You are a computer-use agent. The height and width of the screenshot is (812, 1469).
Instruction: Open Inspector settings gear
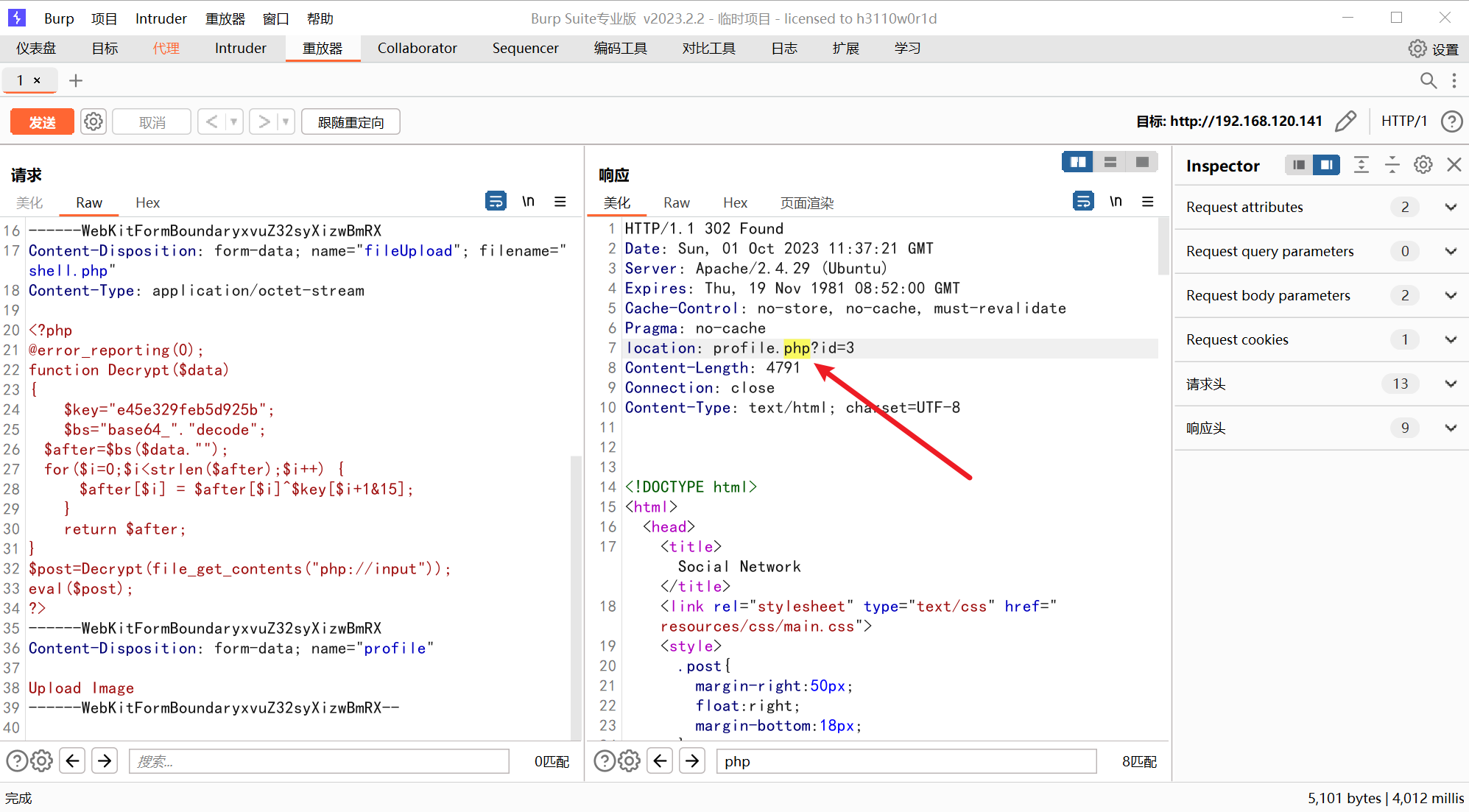click(1423, 165)
